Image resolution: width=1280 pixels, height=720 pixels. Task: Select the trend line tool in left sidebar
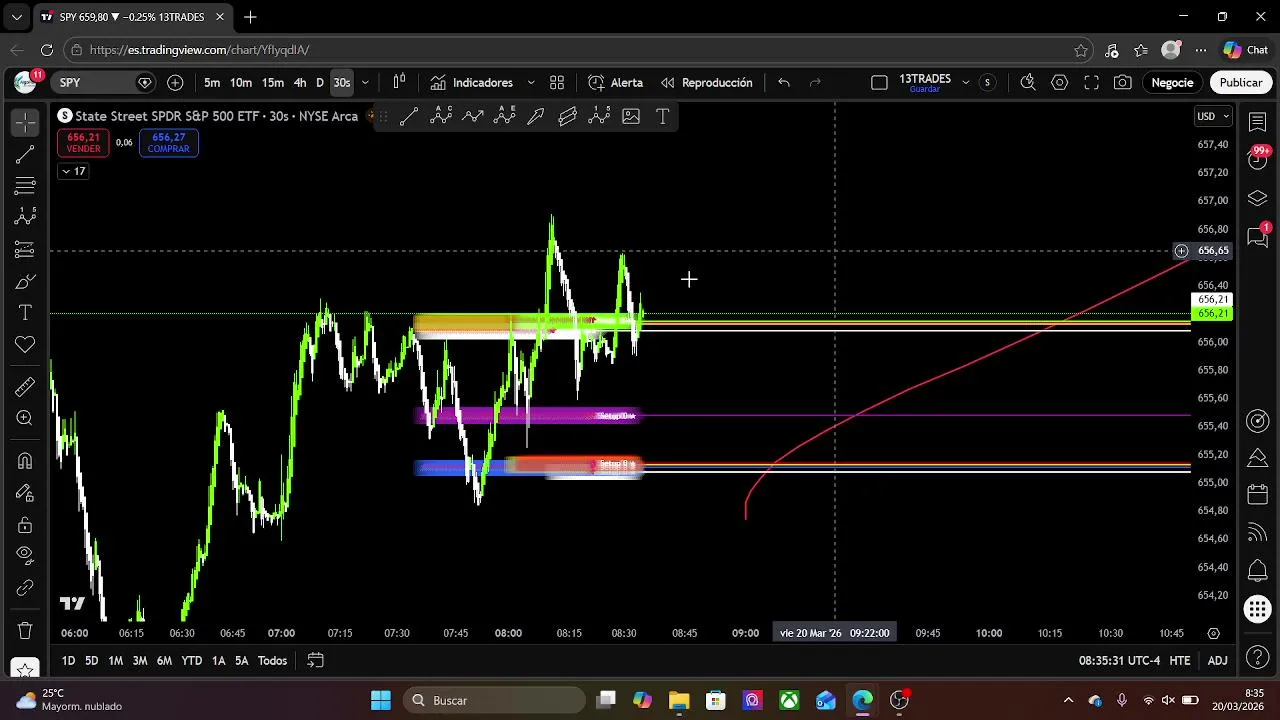25,154
